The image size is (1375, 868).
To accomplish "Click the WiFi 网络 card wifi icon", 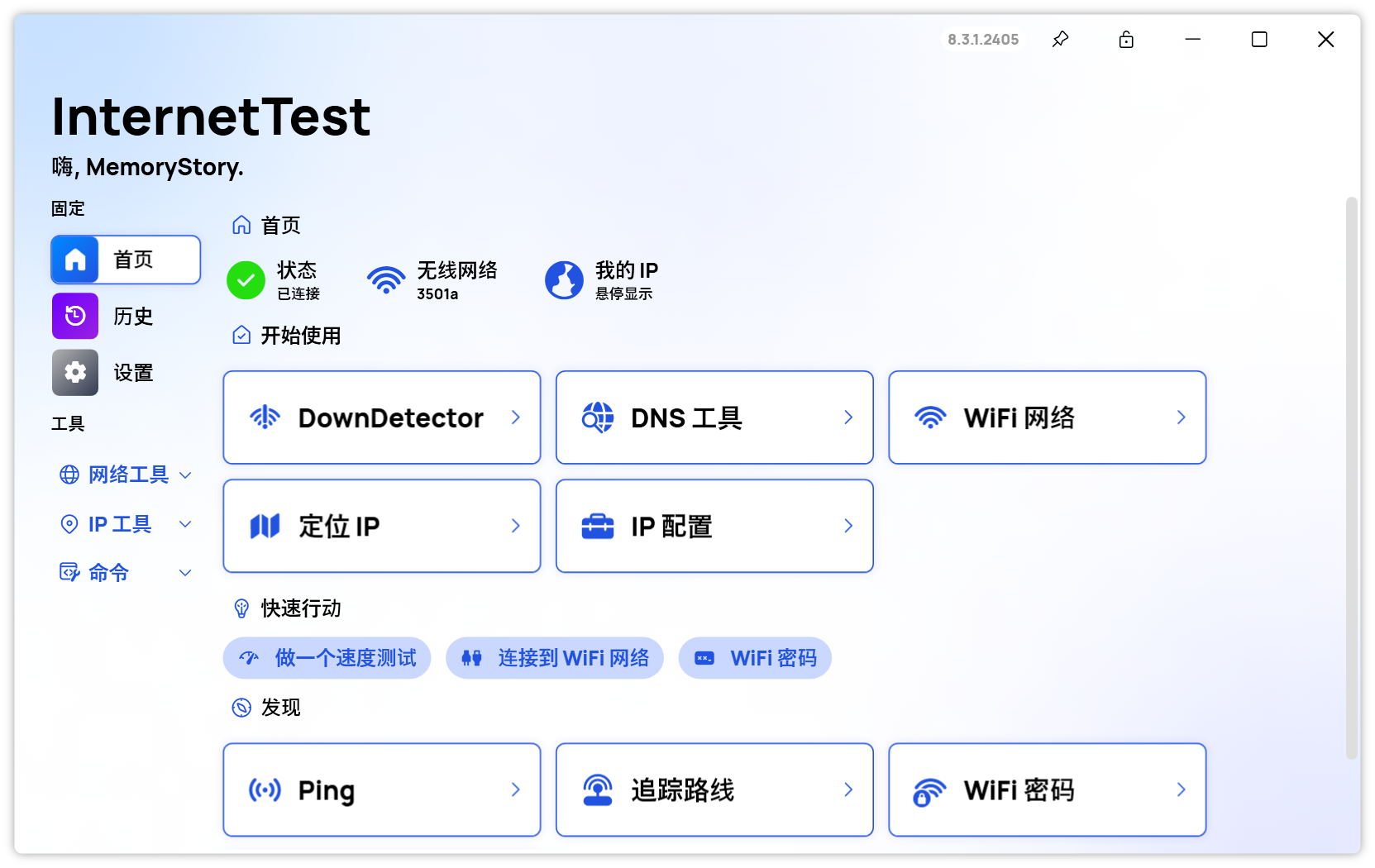I will (930, 417).
